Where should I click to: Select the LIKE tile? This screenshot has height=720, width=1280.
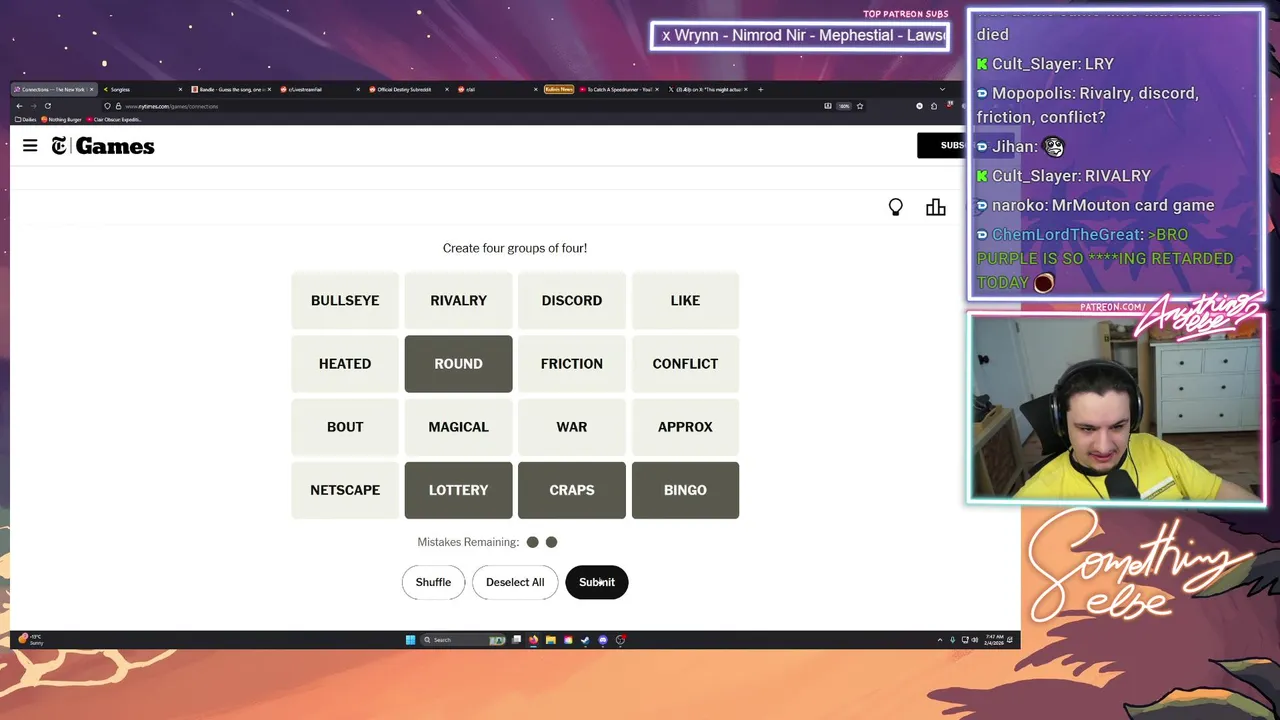pos(685,300)
